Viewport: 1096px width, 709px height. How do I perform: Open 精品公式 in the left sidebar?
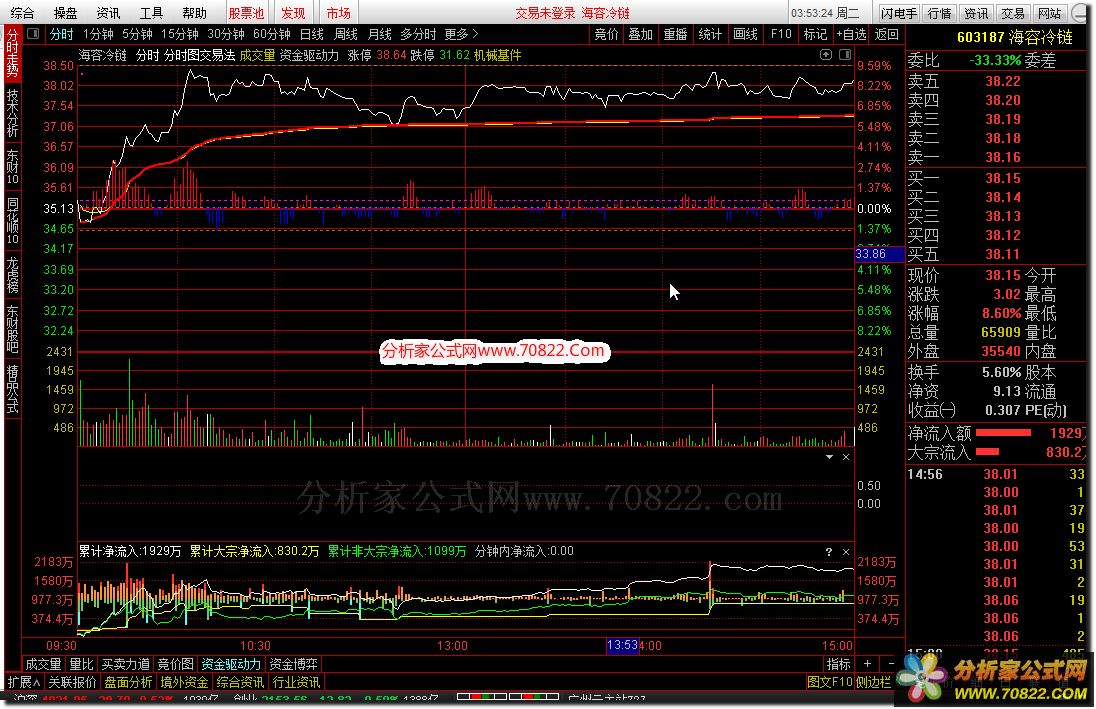13,389
